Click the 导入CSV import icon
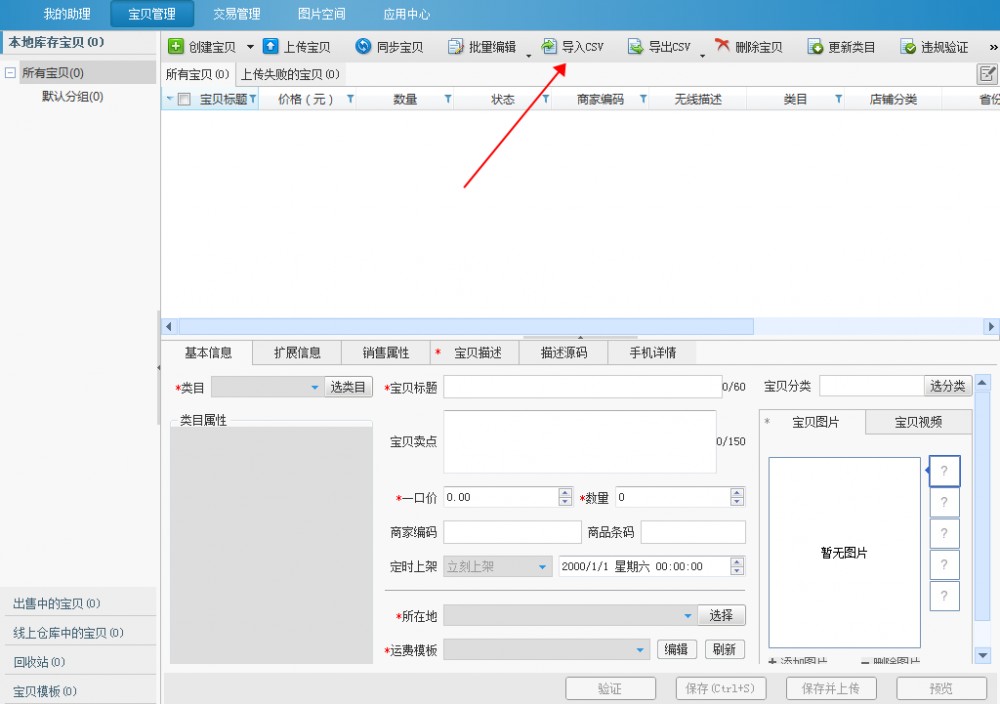Viewport: 1000px width, 704px height. pos(549,47)
